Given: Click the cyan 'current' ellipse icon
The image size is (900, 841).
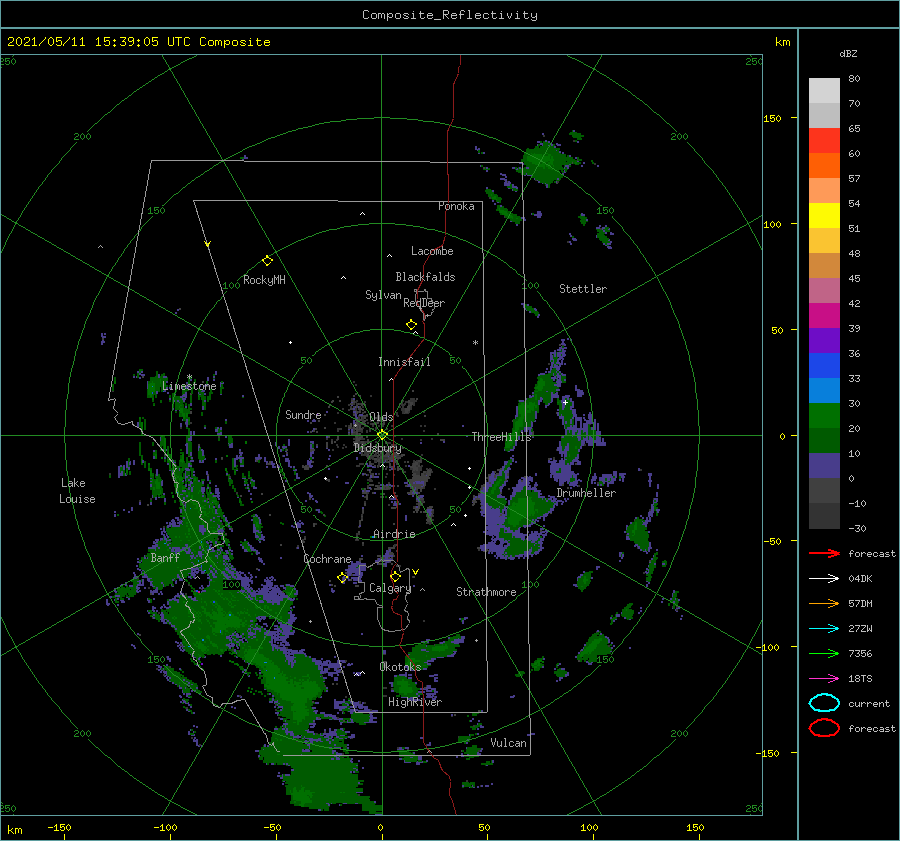Looking at the screenshot, I should click(x=824, y=703).
